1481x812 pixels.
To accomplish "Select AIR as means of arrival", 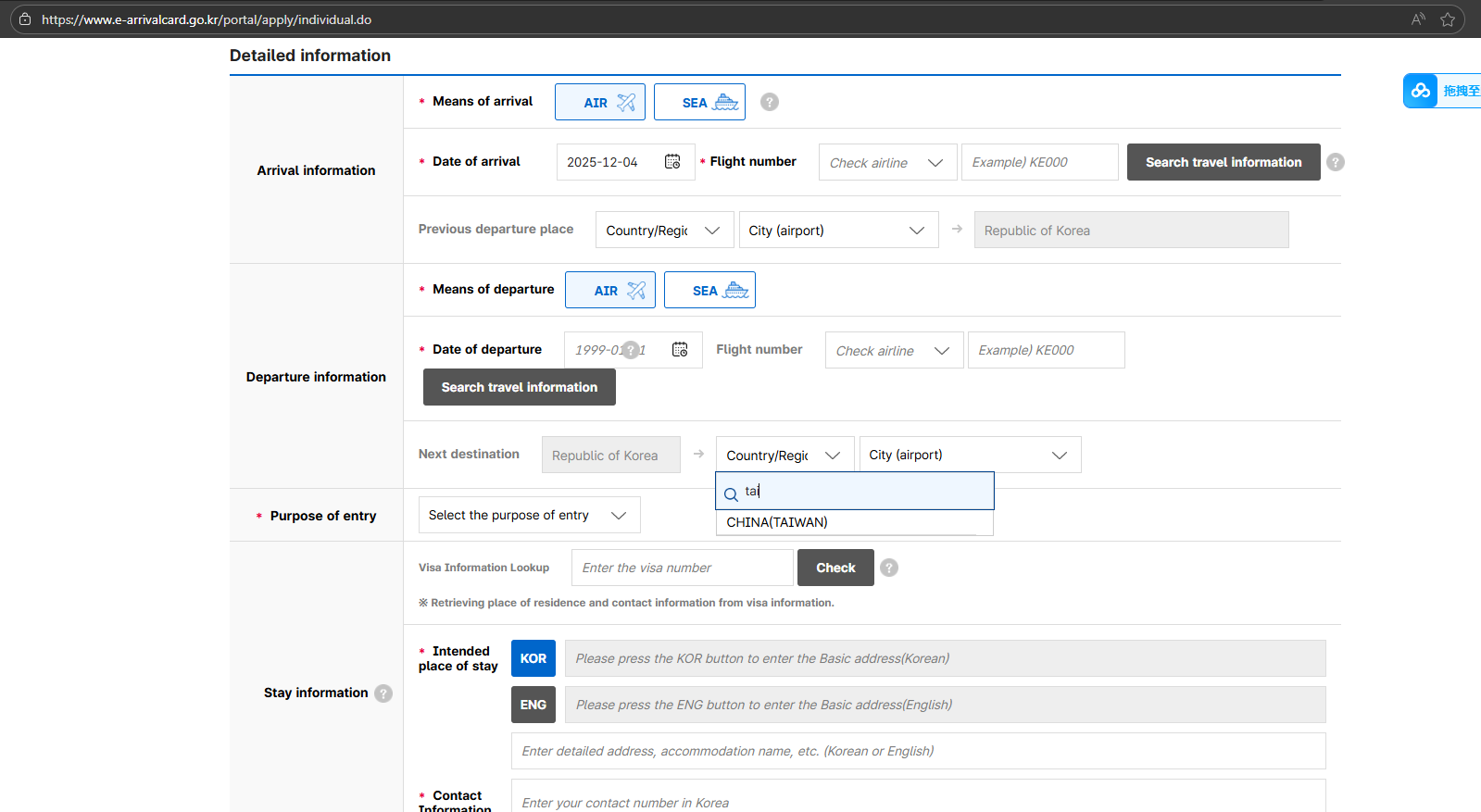I will coord(600,102).
